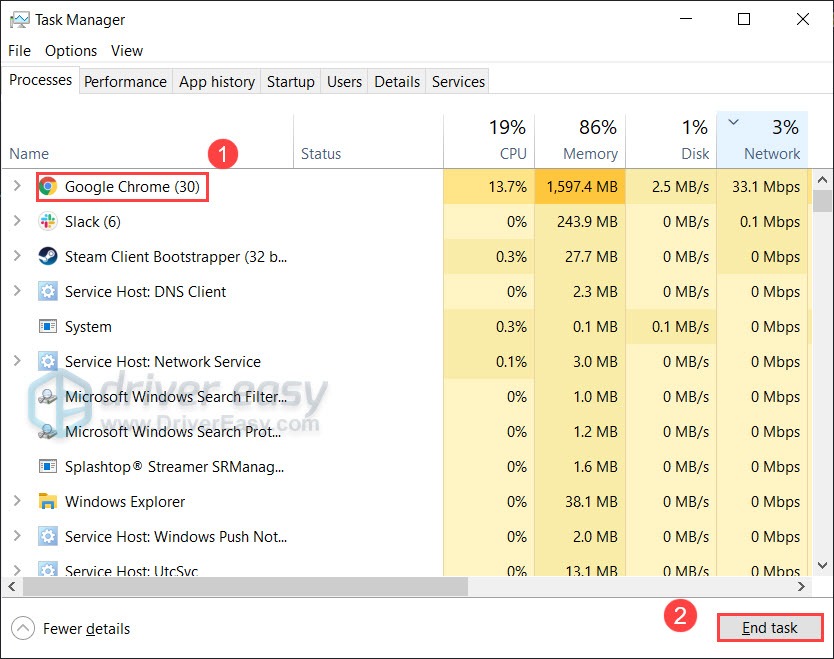Expand Service Host: Network Service group

tap(17, 361)
